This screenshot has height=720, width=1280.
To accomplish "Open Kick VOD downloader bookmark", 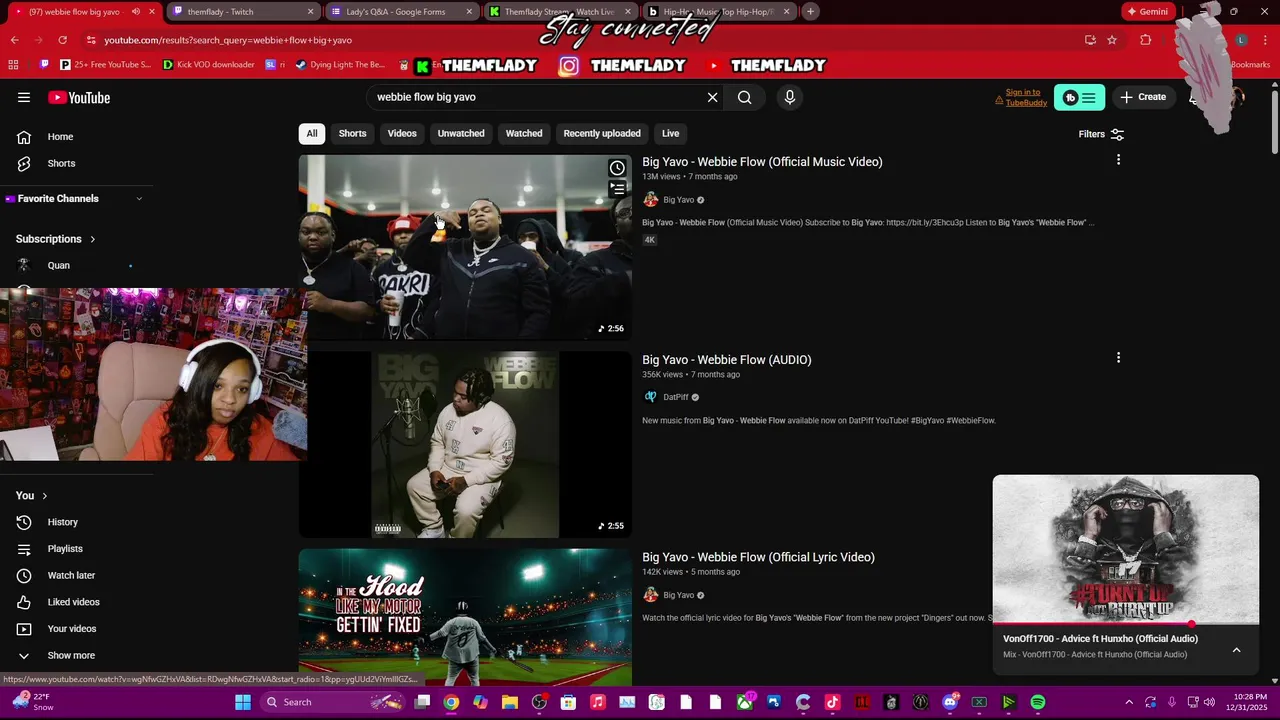I will (x=208, y=65).
